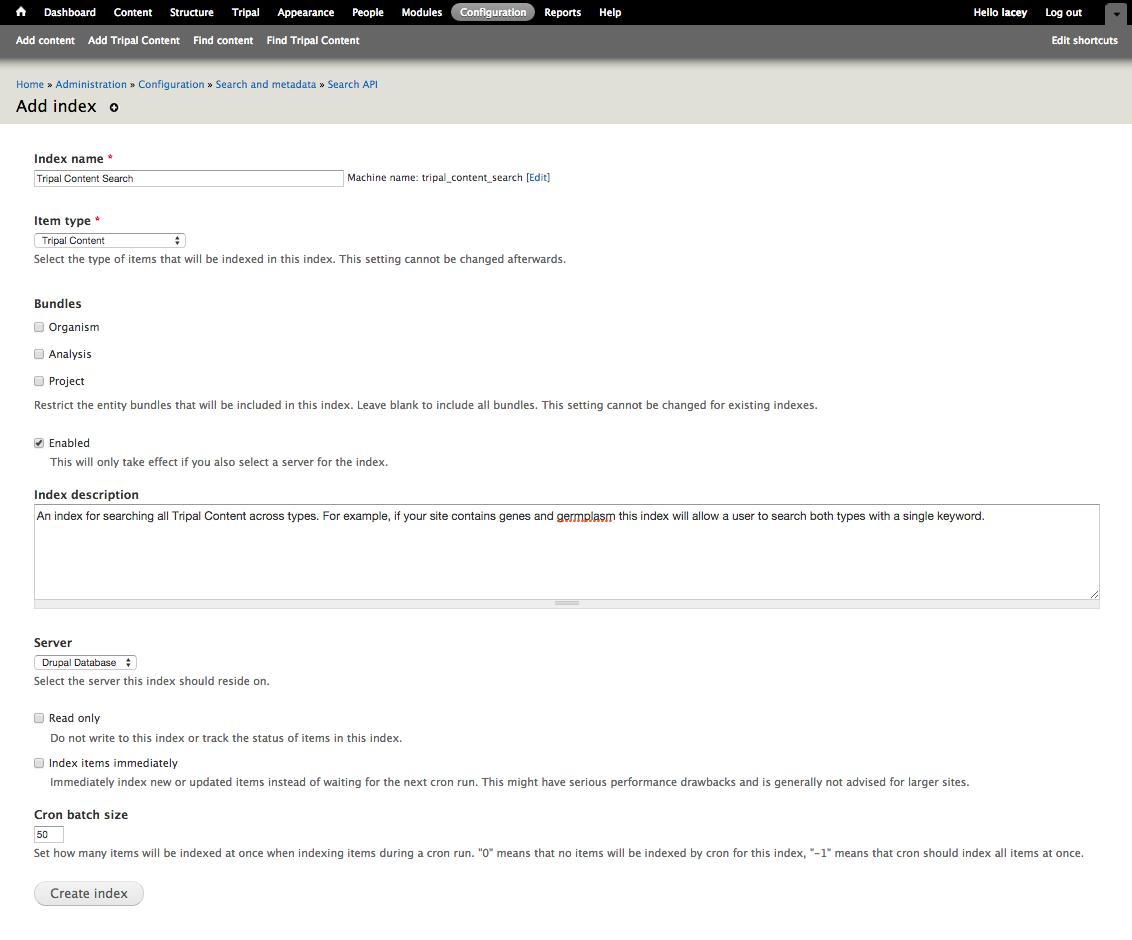Check the Analysis bundle checkbox

39,354
